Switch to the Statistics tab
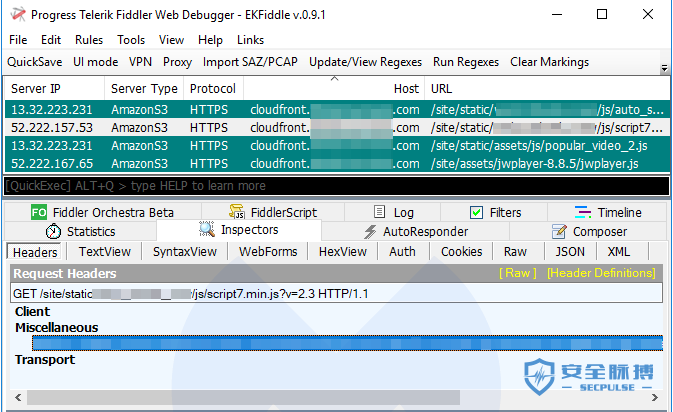The image size is (673, 412). [80, 231]
